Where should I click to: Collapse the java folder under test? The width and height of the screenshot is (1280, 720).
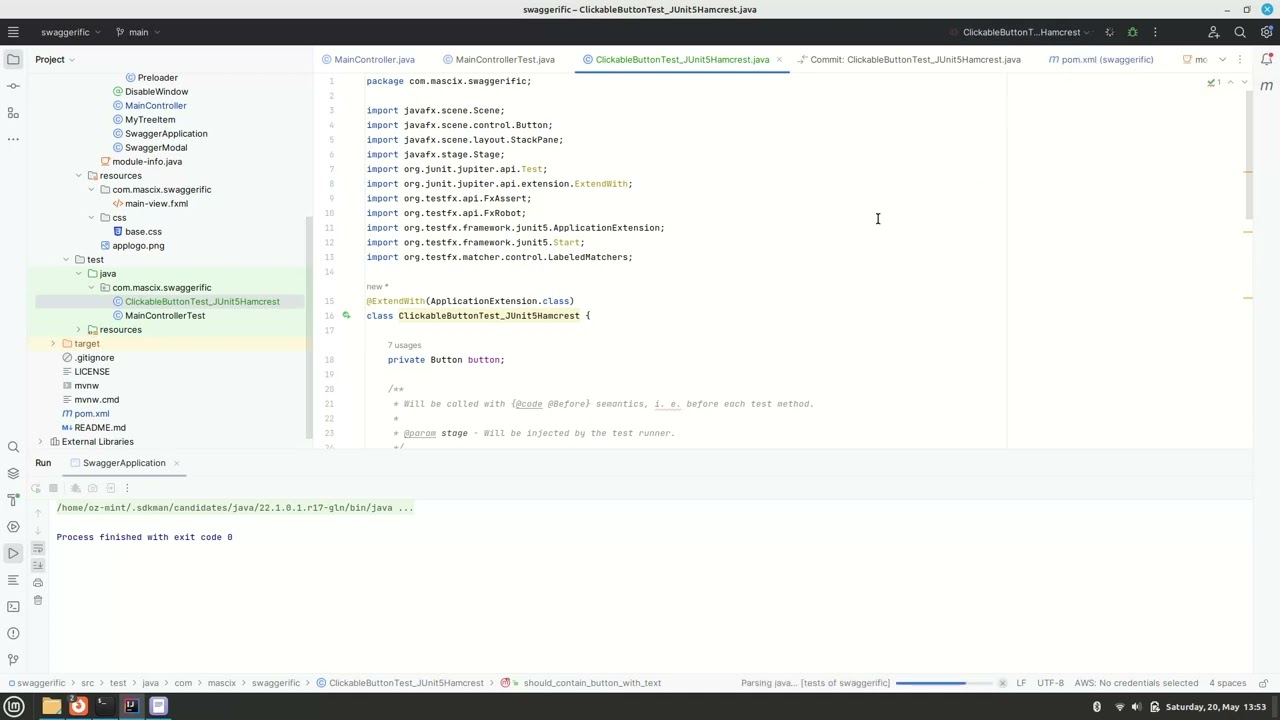pos(78,274)
